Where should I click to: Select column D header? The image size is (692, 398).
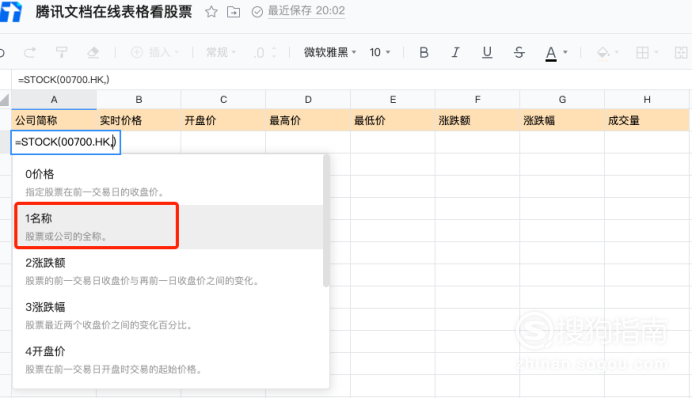pos(308,100)
